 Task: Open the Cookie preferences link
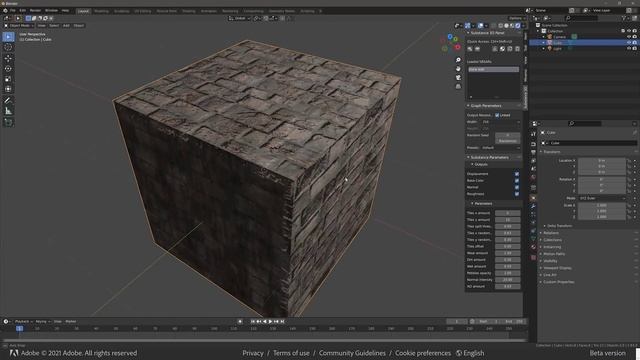click(423, 353)
